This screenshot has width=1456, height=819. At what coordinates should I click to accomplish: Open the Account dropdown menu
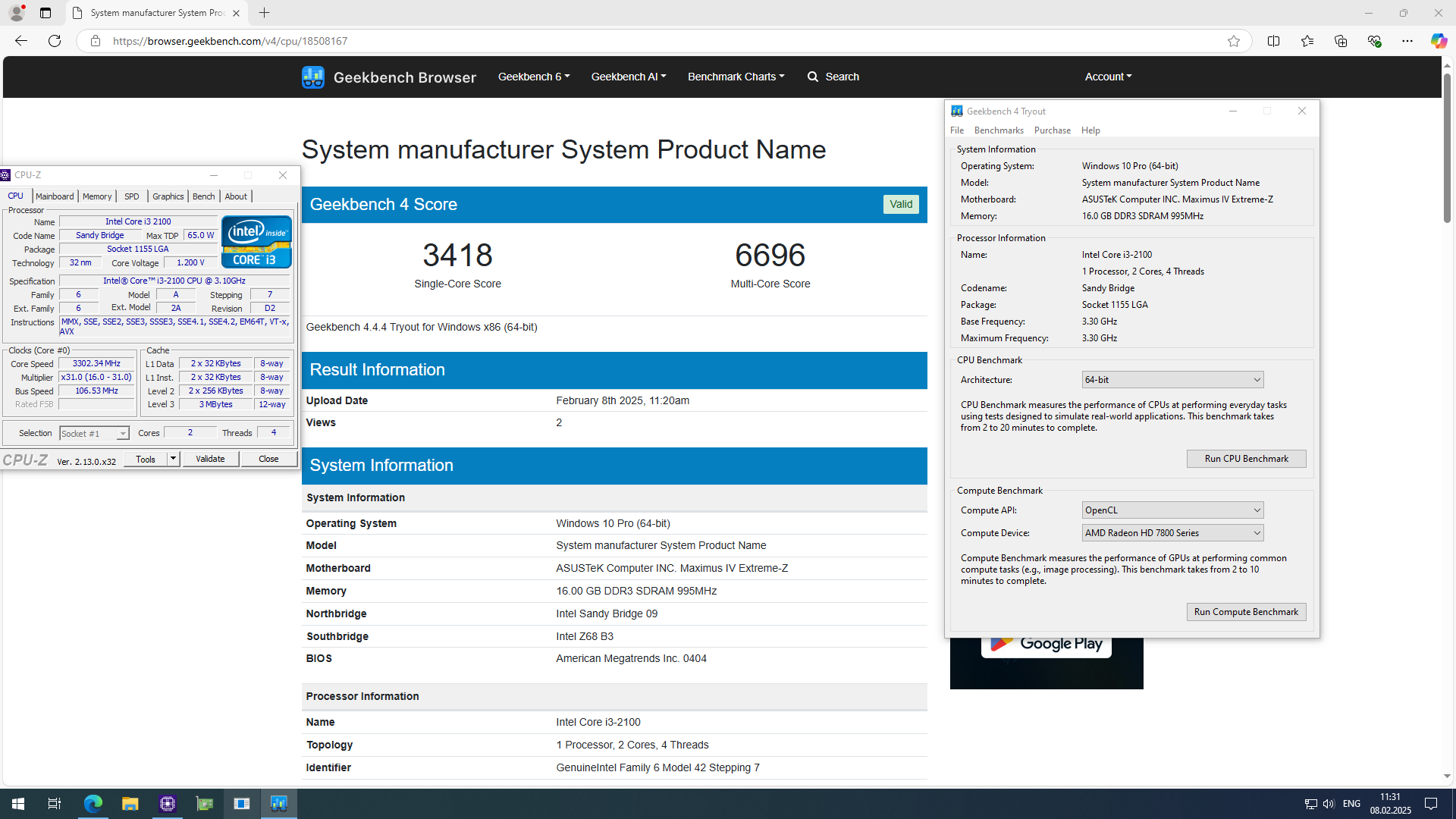[x=1108, y=77]
